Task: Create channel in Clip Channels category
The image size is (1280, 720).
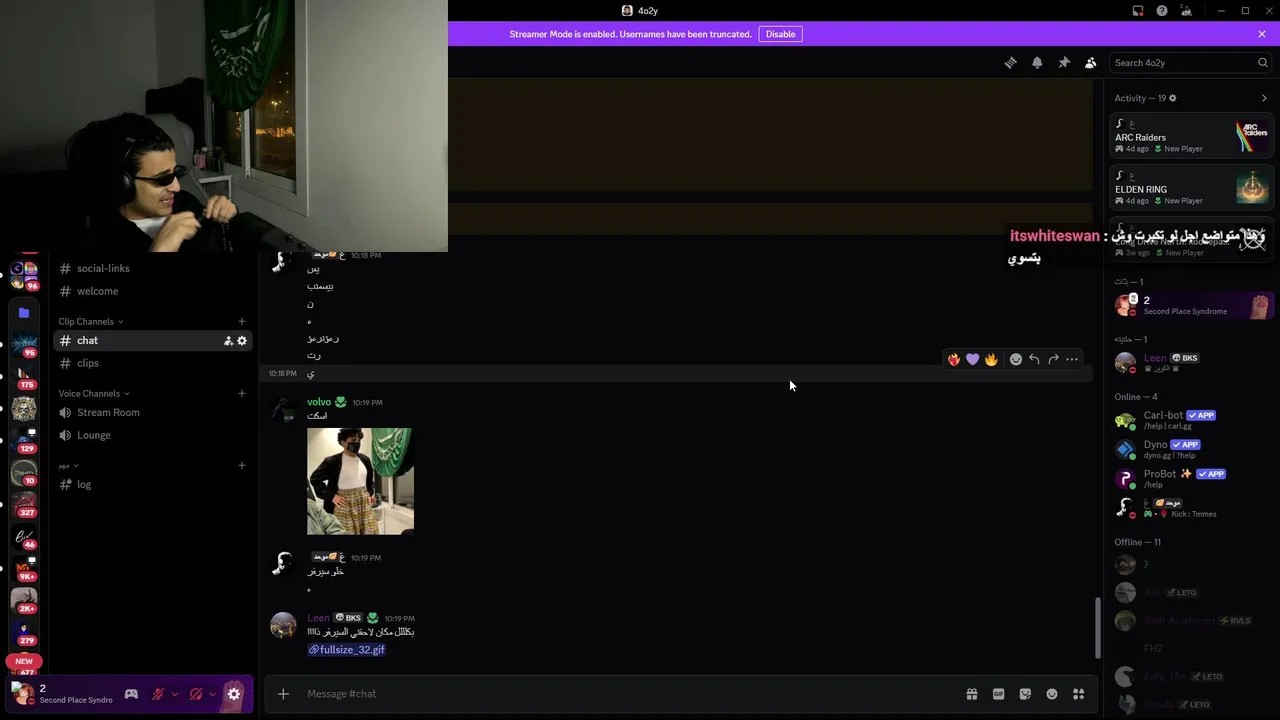Action: coord(242,321)
